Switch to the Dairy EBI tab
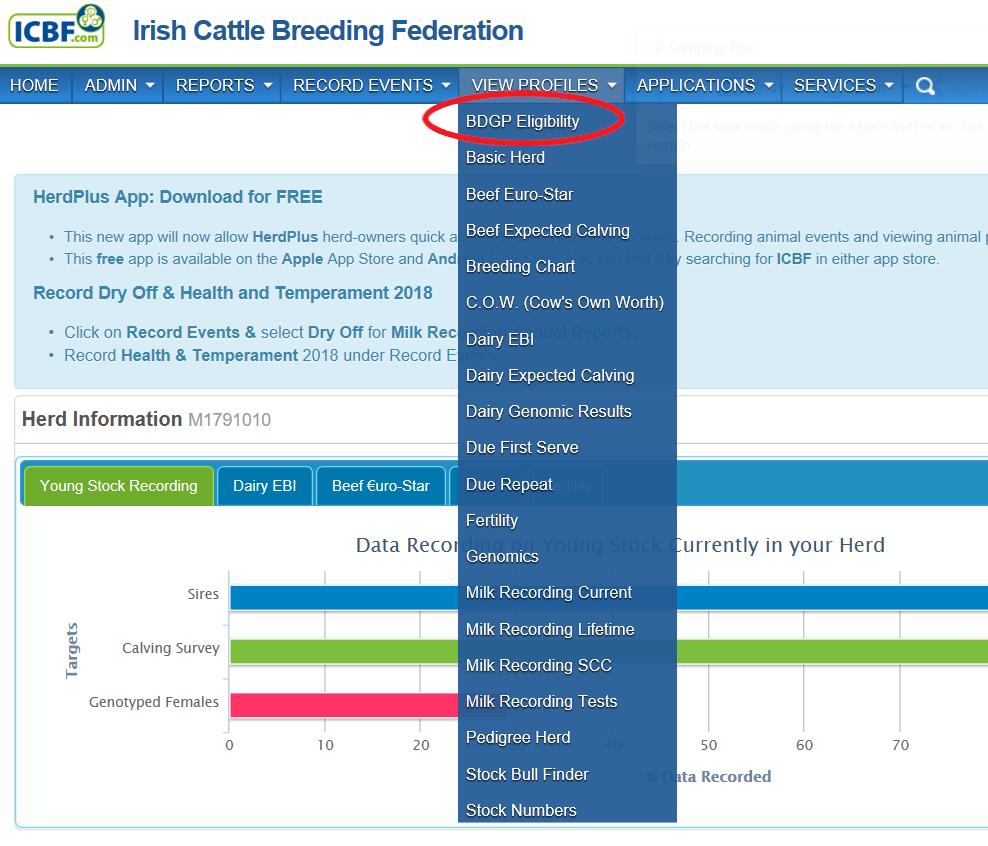 [x=265, y=486]
